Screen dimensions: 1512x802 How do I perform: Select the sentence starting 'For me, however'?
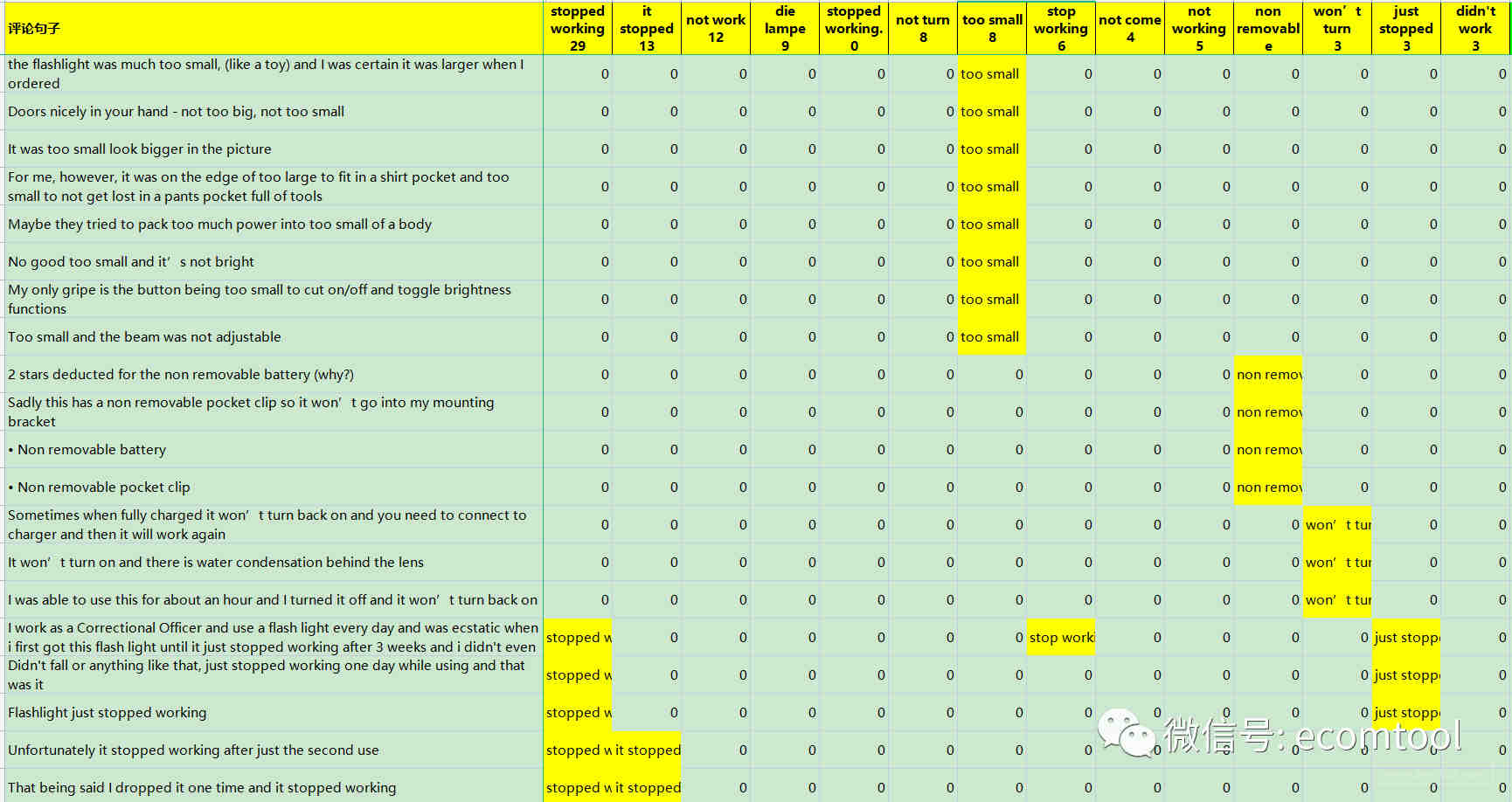coord(274,186)
